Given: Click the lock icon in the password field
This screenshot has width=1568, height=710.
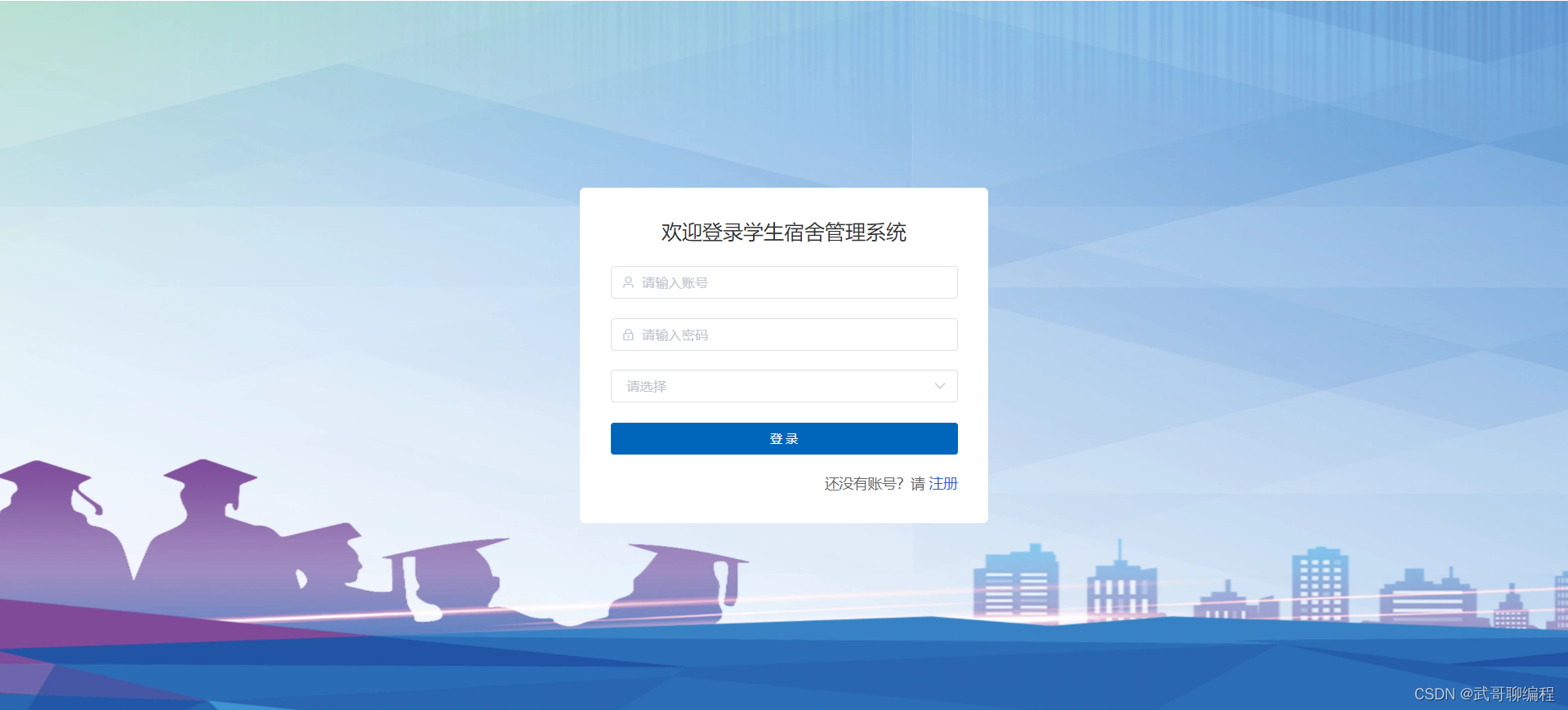Looking at the screenshot, I should coord(628,335).
